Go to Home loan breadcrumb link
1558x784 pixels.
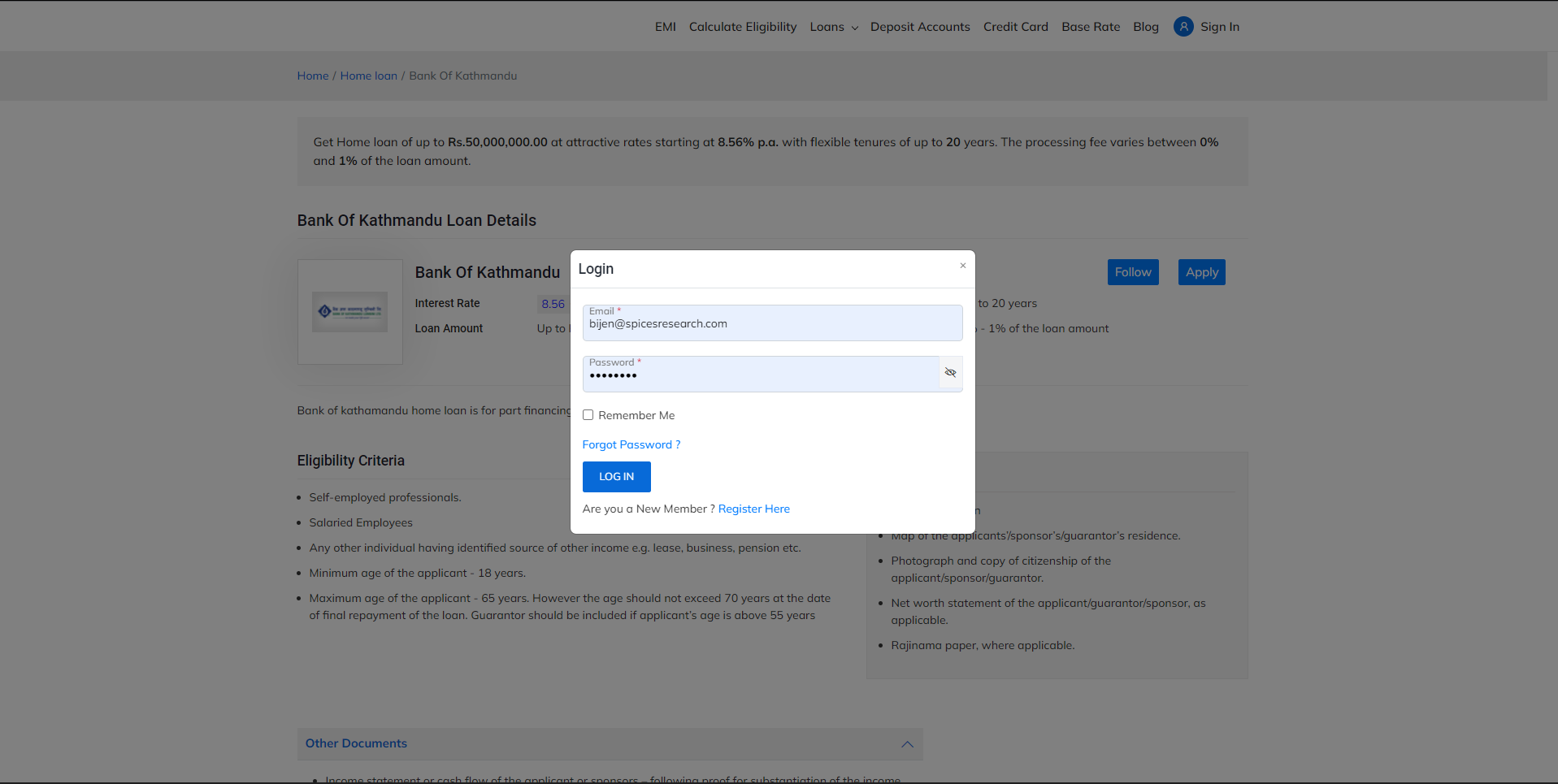[x=369, y=76]
